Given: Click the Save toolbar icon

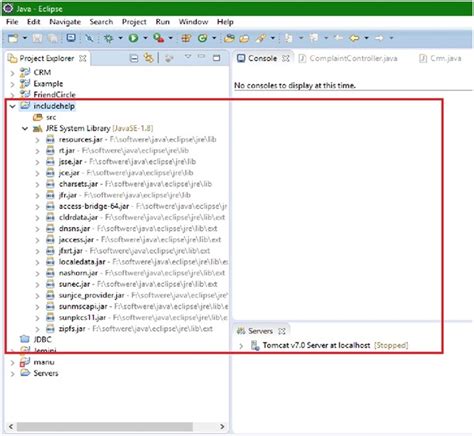Looking at the screenshot, I should click(37, 38).
